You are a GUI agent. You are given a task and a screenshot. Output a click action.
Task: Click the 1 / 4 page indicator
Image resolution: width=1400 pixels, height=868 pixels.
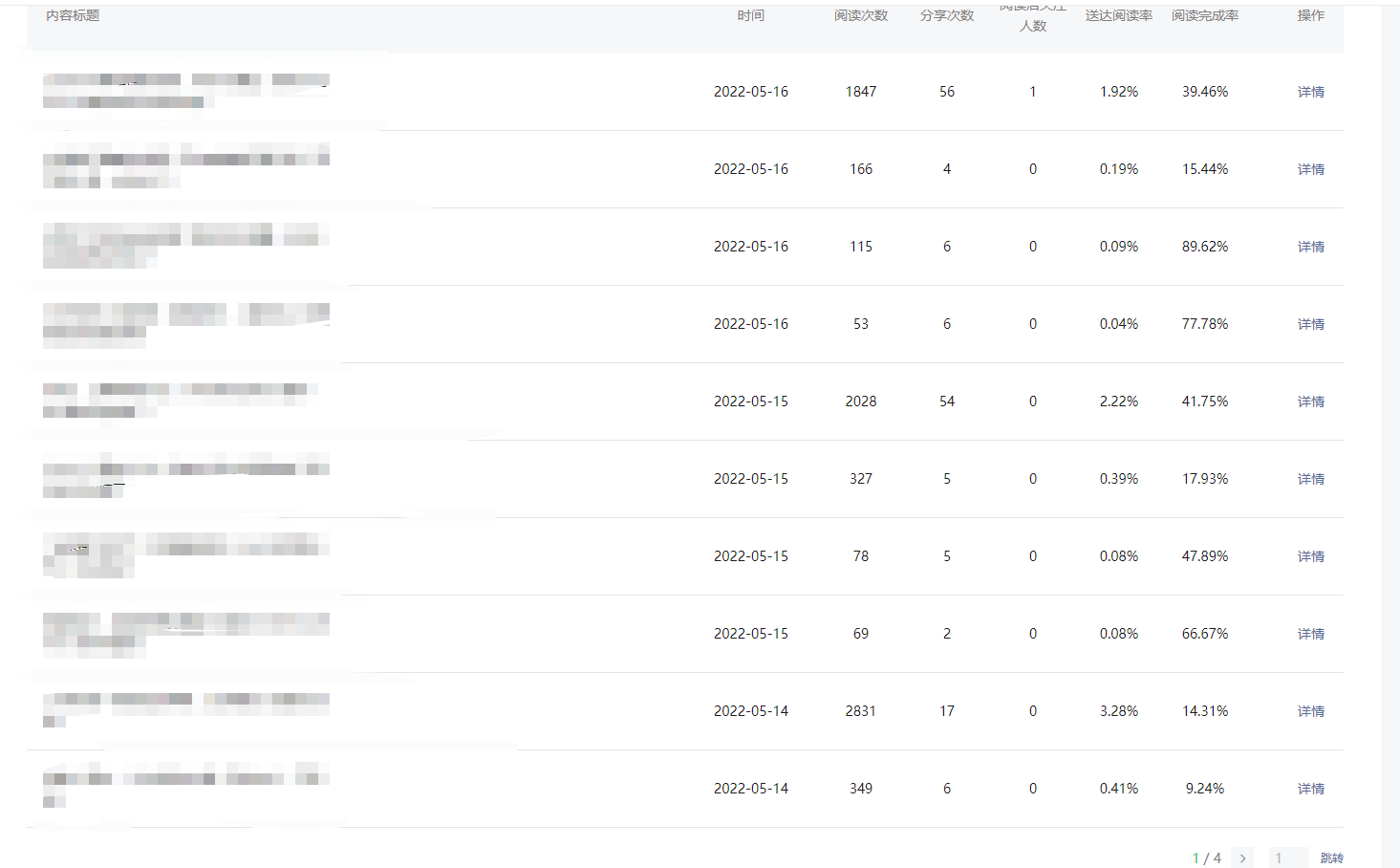pos(1207,858)
